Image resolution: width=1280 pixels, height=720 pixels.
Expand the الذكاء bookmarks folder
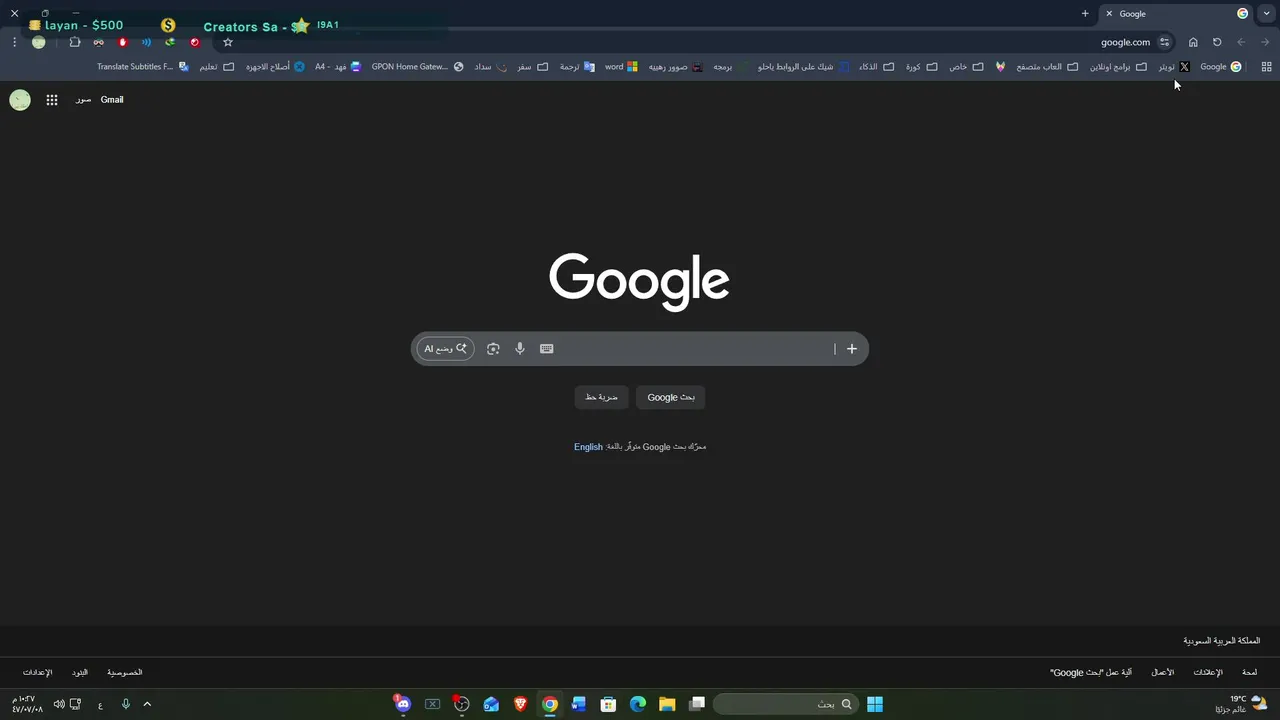click(876, 67)
